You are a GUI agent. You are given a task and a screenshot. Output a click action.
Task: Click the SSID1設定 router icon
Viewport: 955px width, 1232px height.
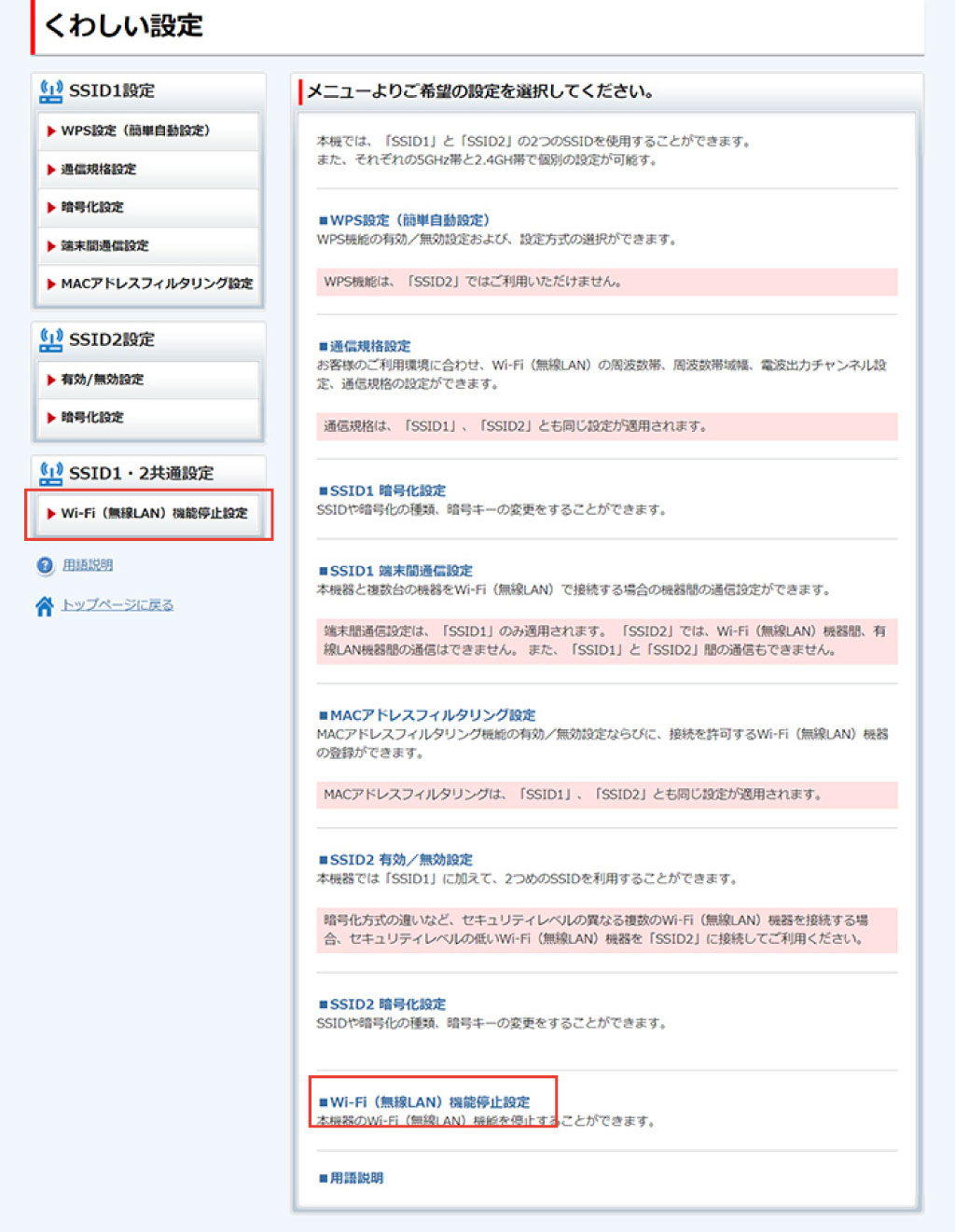click(x=50, y=91)
